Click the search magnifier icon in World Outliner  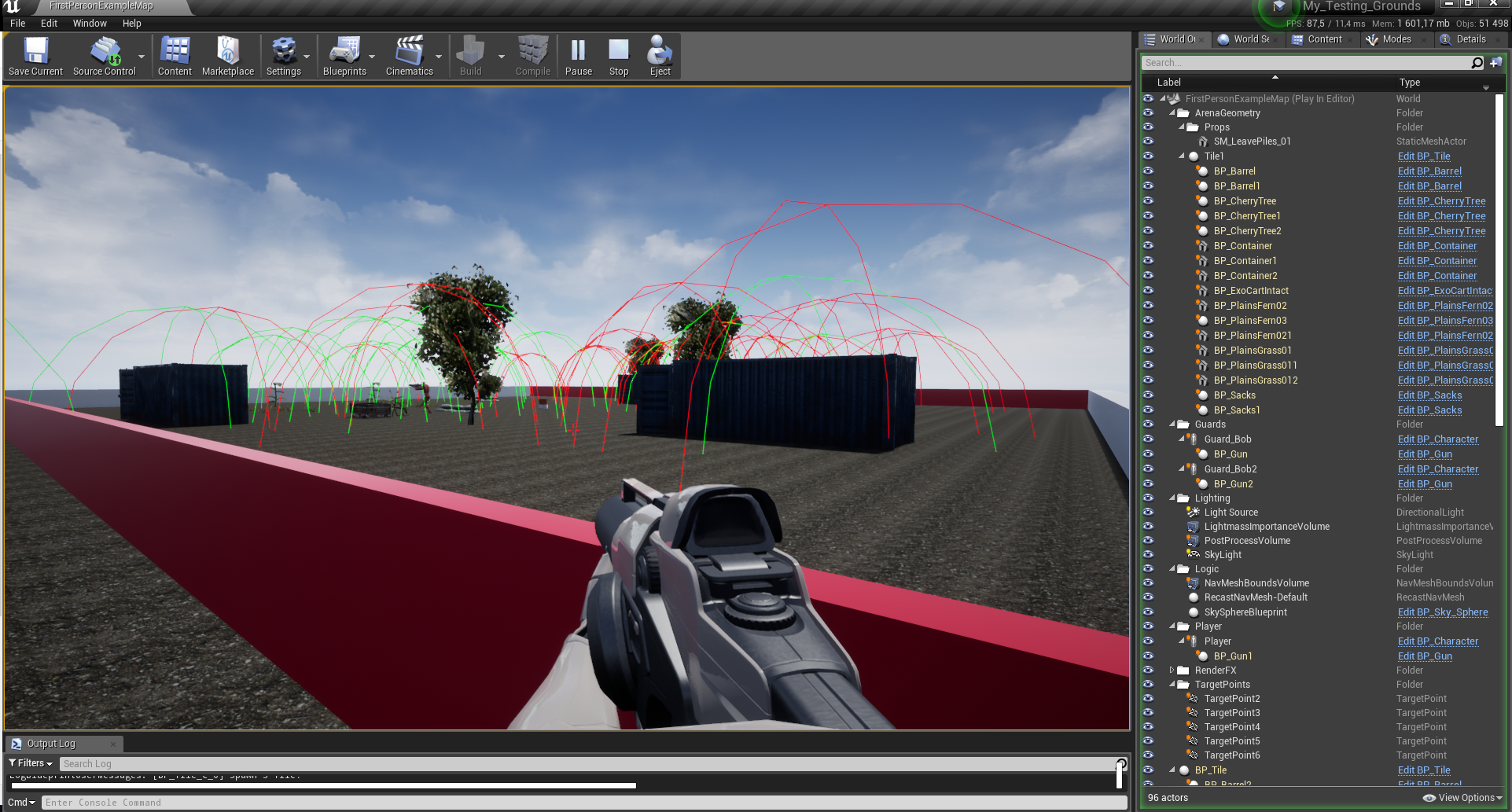pyautogui.click(x=1477, y=63)
